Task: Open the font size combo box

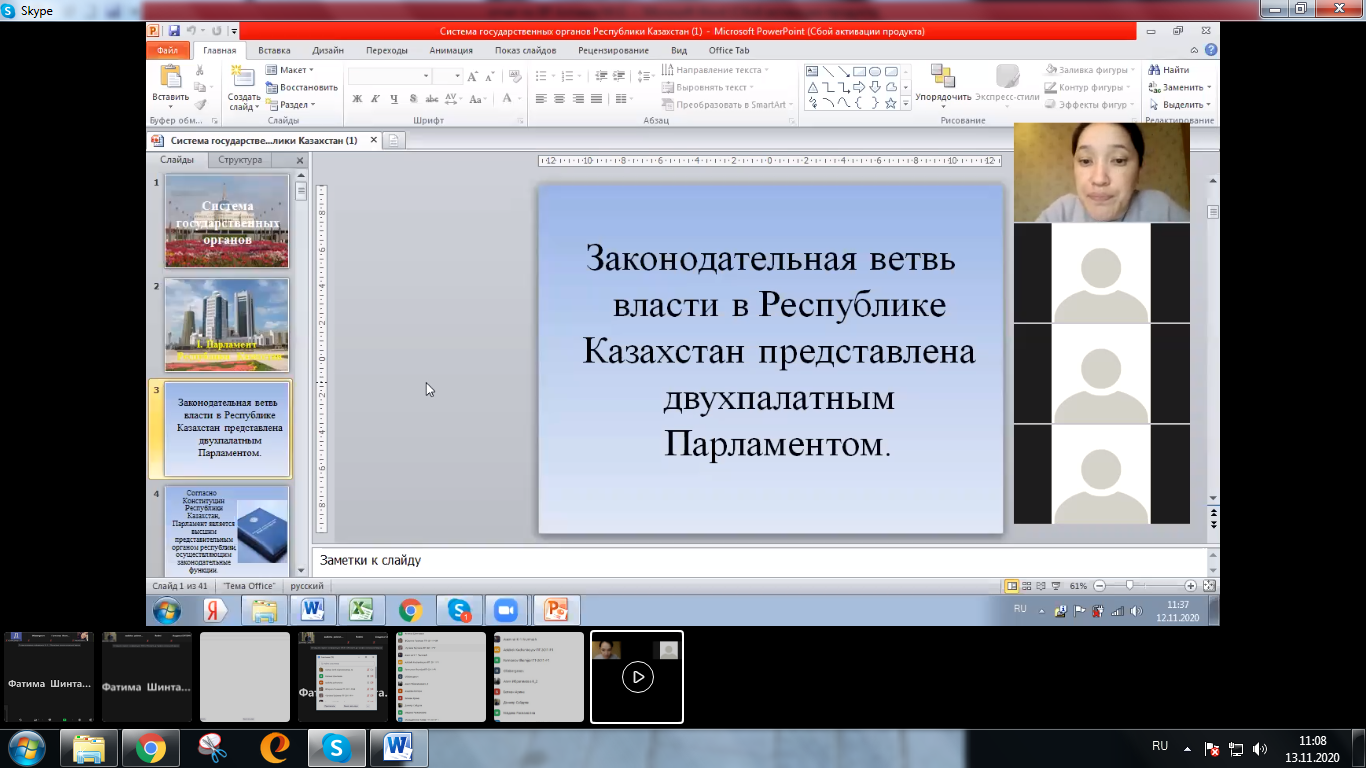Action: click(x=447, y=76)
